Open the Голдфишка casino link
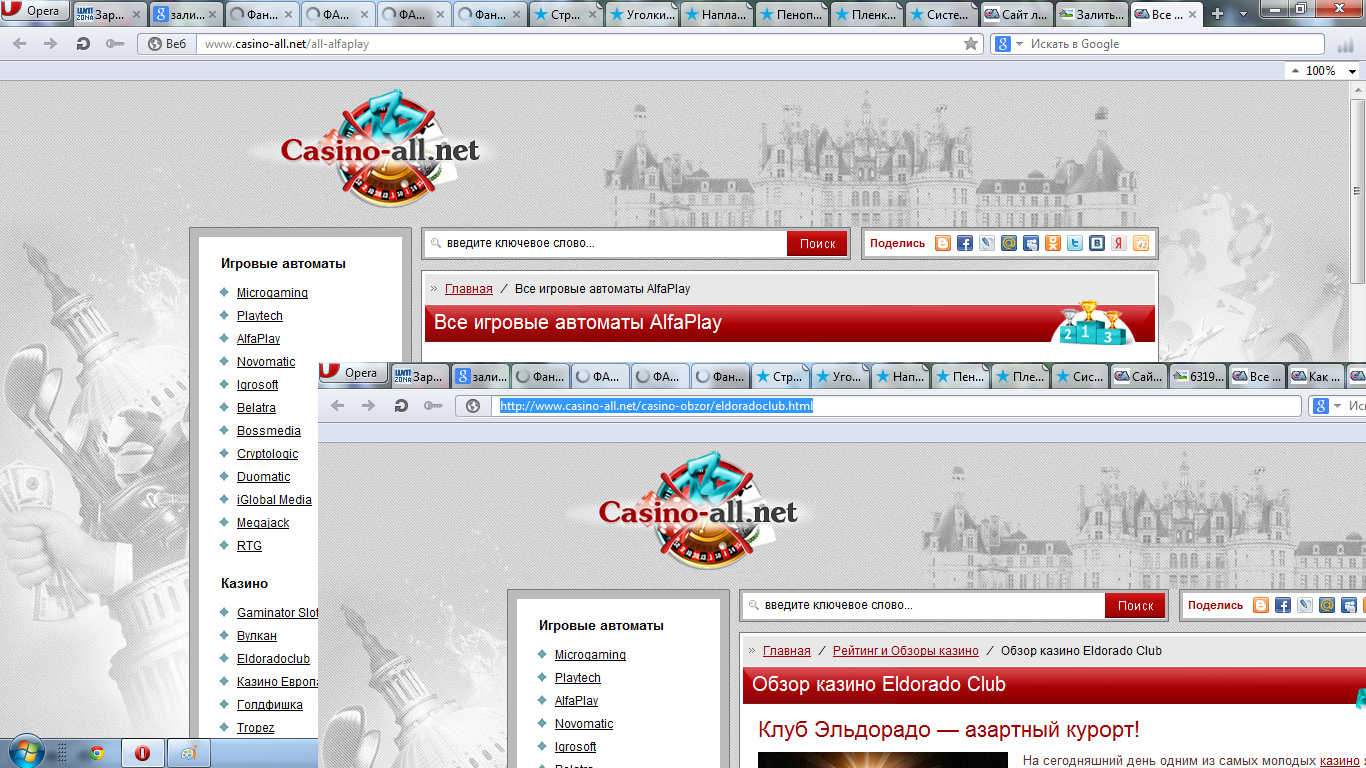The height and width of the screenshot is (768, 1366). [270, 705]
